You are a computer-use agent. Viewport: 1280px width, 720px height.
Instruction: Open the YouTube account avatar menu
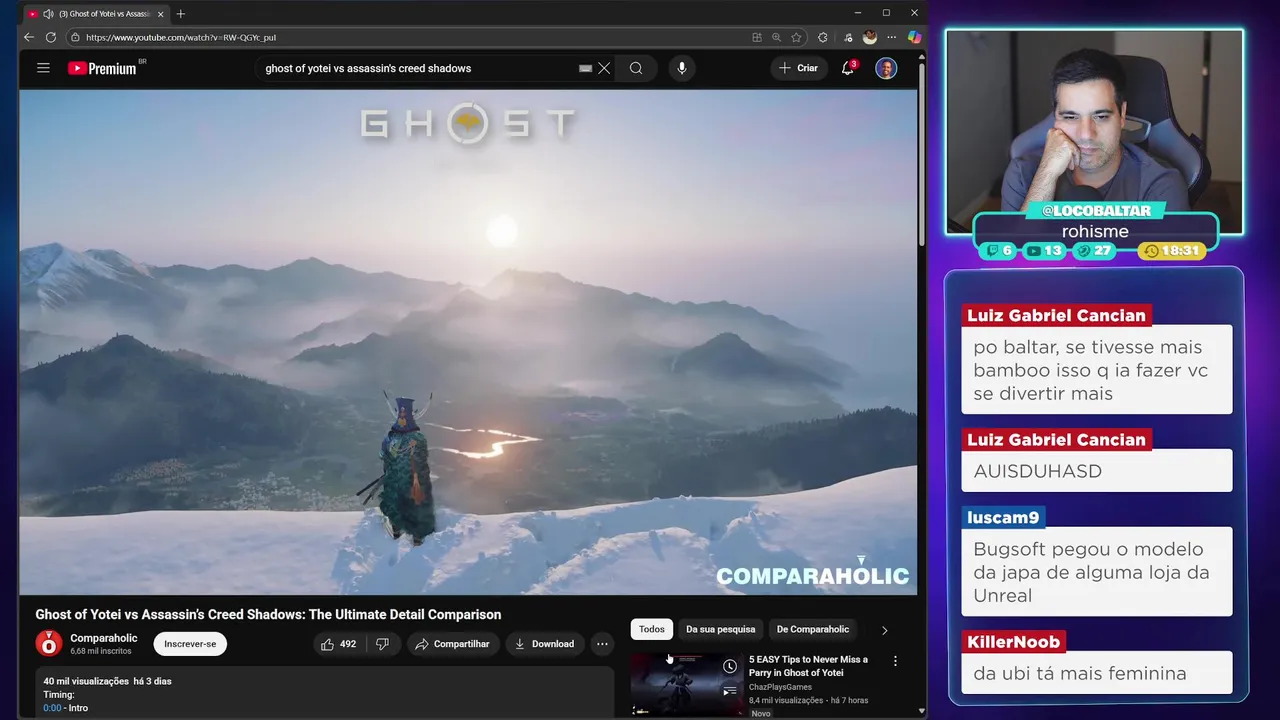(x=886, y=68)
